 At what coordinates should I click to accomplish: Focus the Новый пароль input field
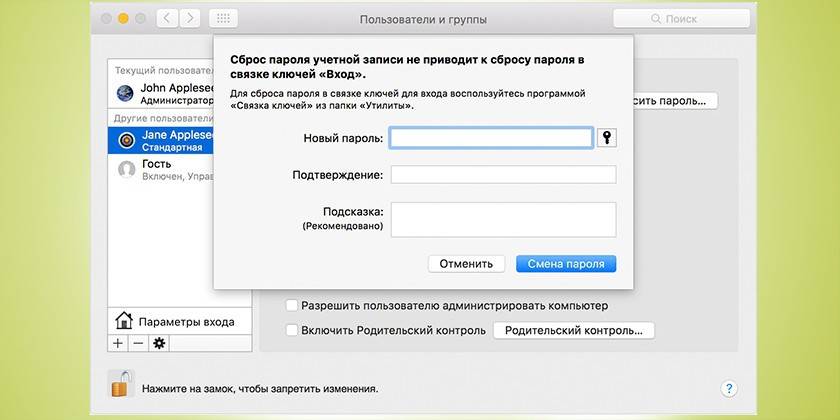(x=491, y=138)
